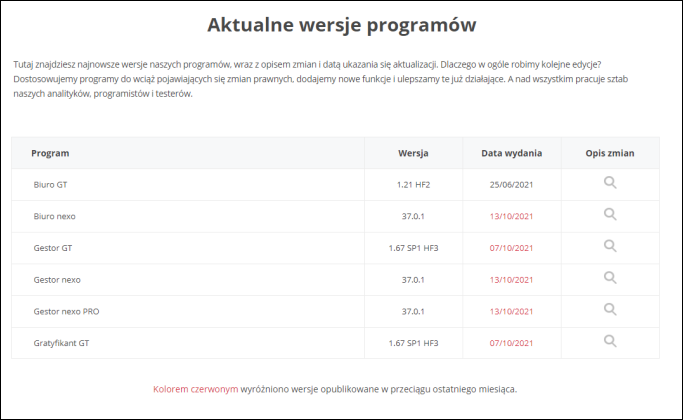The height and width of the screenshot is (420, 683).
Task: Click the red Kolorem czerwonym text
Action: pyautogui.click(x=196, y=389)
